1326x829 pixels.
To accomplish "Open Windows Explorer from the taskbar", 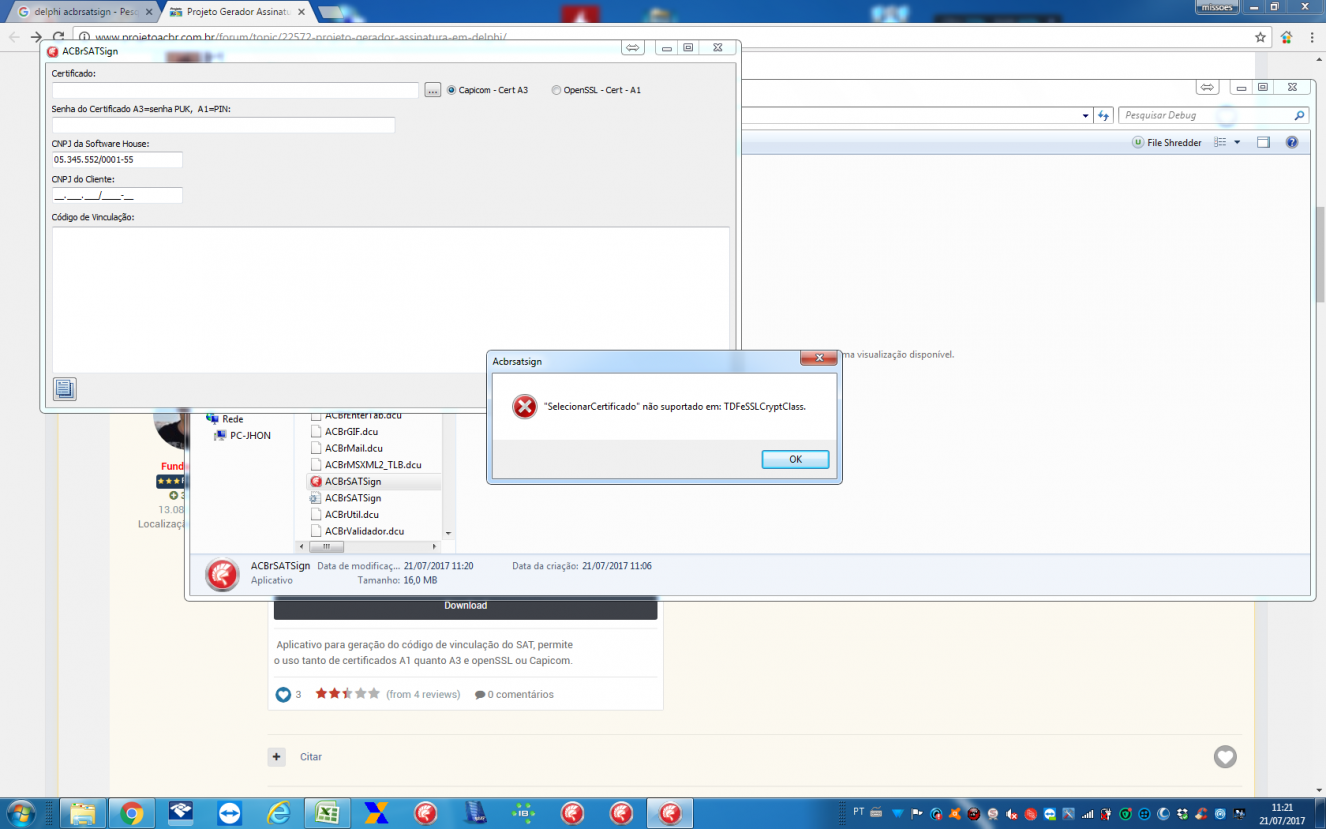I will pyautogui.click(x=83, y=813).
